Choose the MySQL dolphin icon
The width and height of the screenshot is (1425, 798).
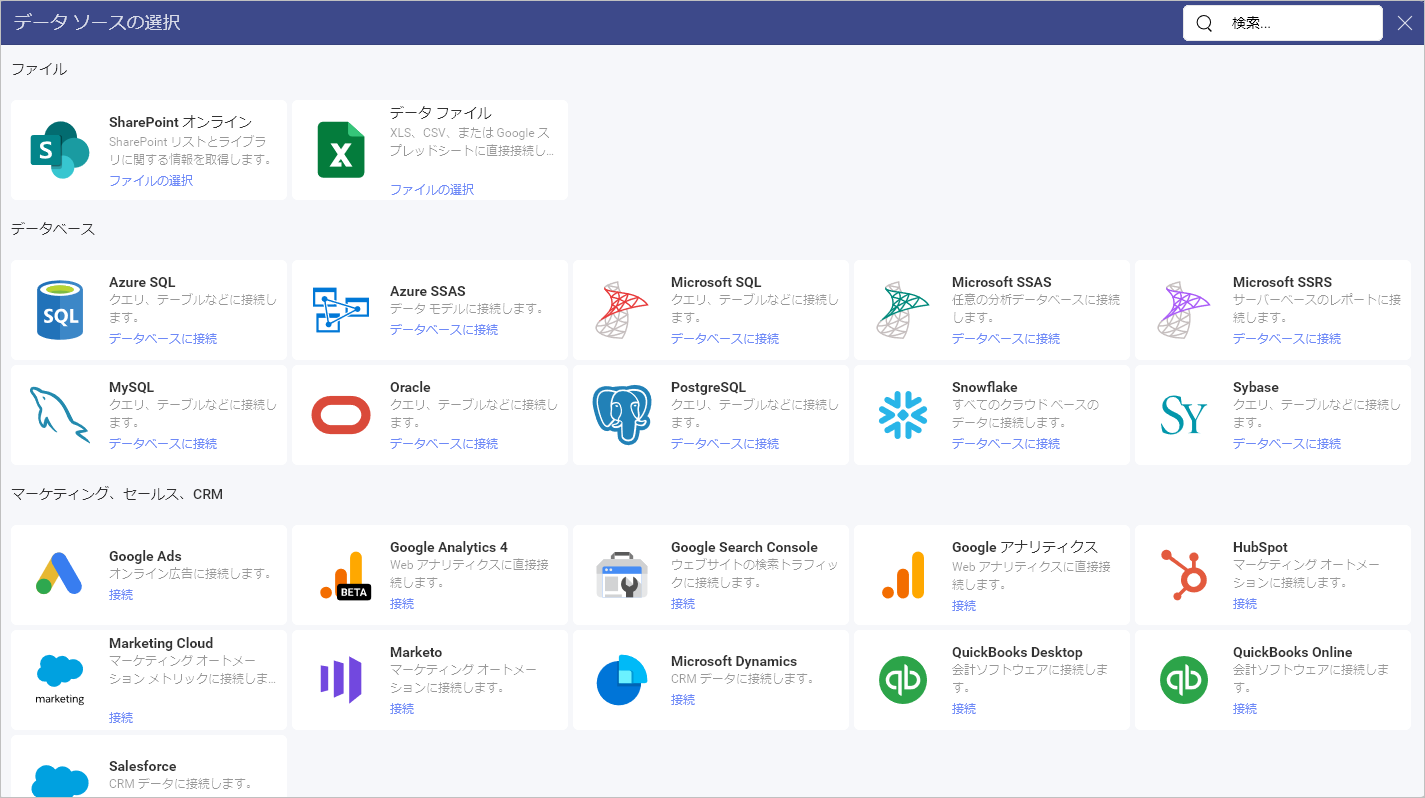(x=60, y=415)
